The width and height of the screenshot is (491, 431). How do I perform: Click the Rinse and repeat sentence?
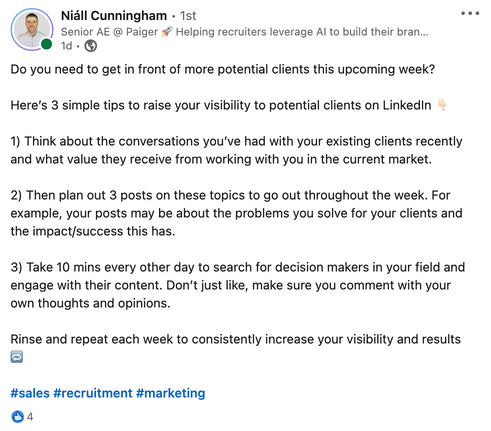235,339
